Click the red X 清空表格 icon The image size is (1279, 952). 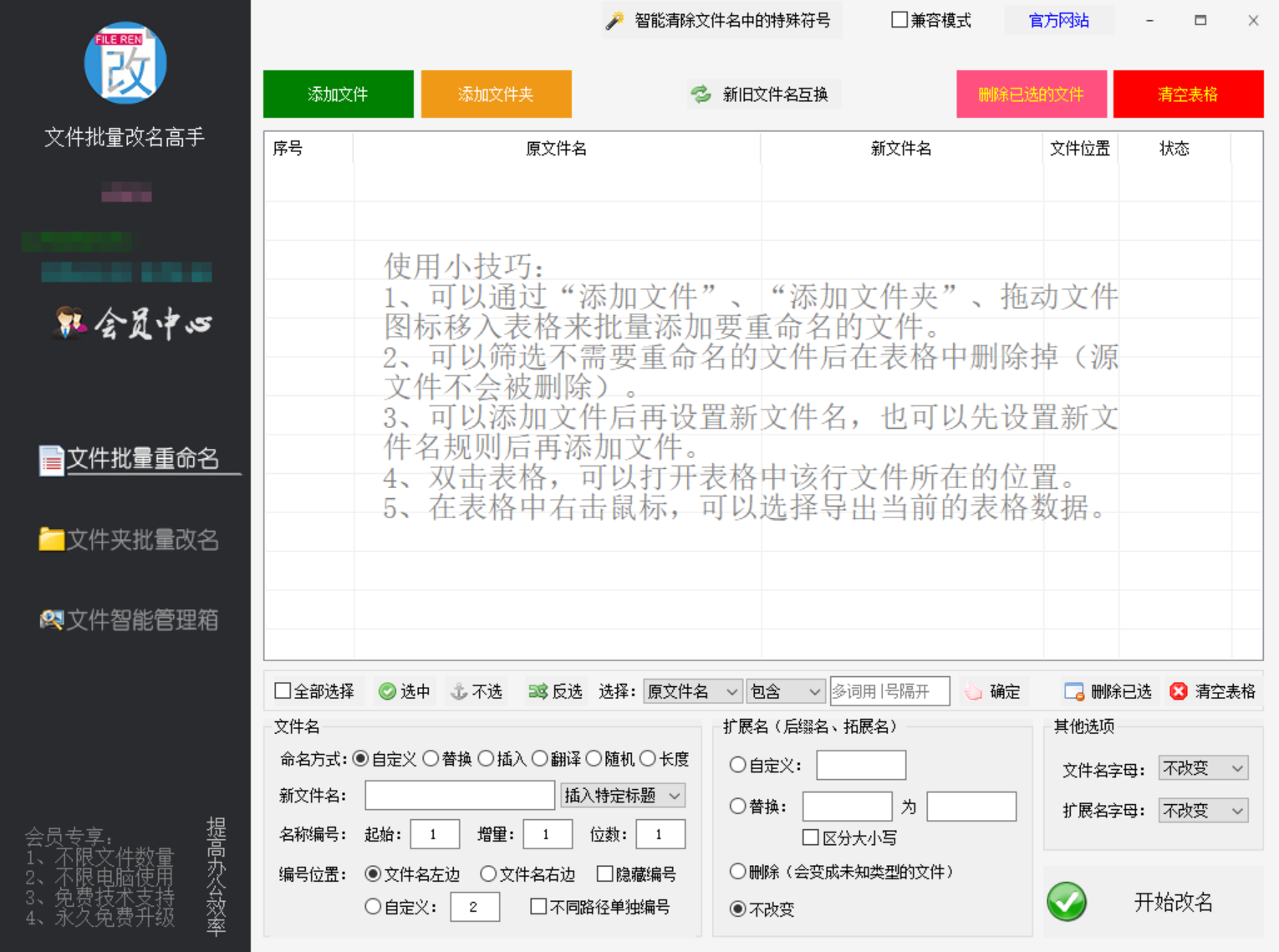pos(1179,691)
